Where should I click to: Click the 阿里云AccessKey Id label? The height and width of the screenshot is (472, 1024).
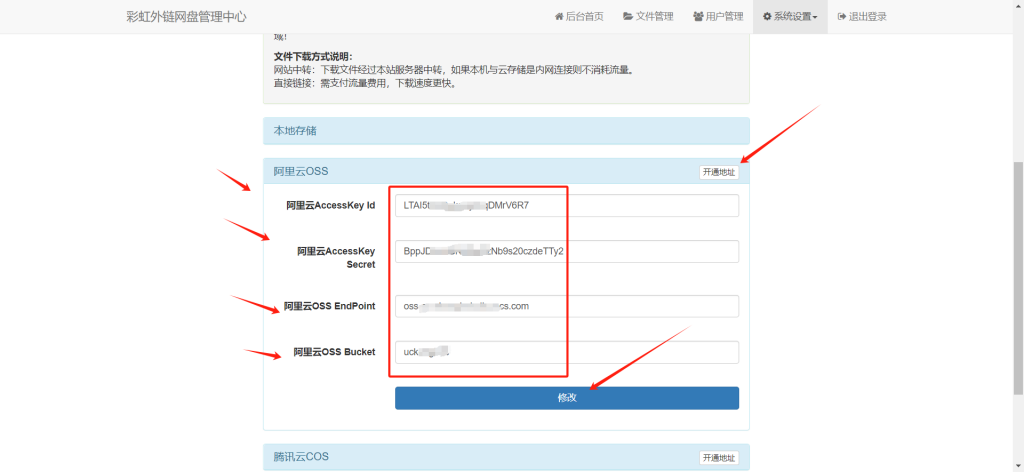coord(330,205)
